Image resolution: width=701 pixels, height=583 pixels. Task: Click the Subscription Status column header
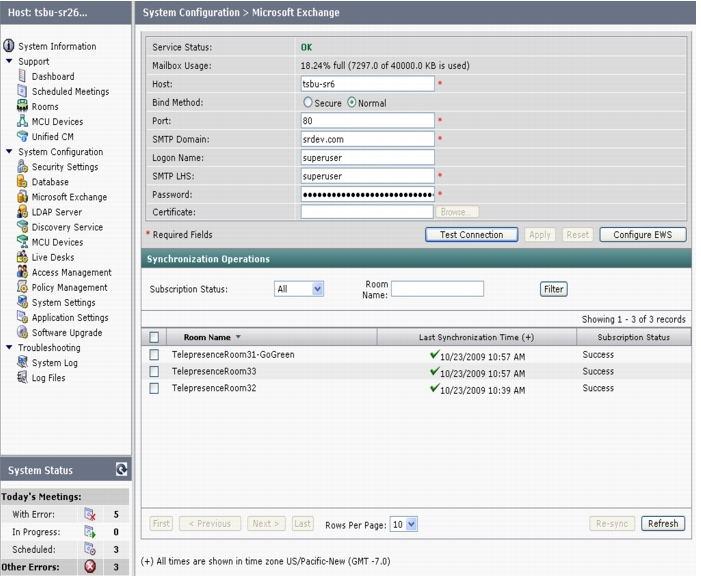(633, 338)
